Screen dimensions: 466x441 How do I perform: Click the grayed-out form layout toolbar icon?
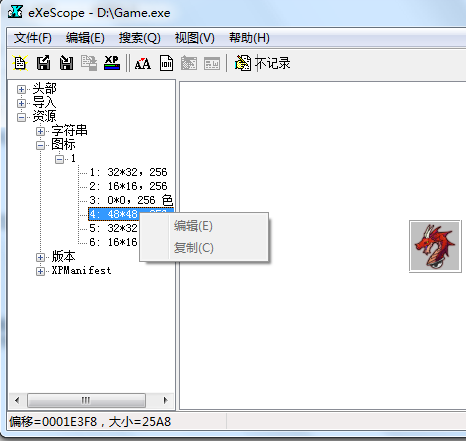(212, 63)
